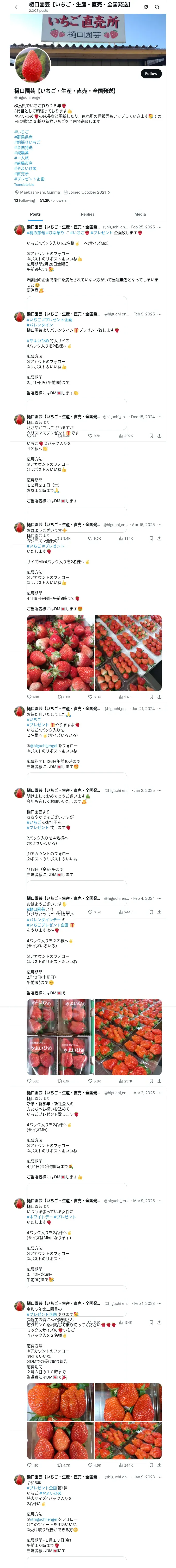
Task: Repost the post showing 6.8K reposts
Action: click(x=64, y=697)
